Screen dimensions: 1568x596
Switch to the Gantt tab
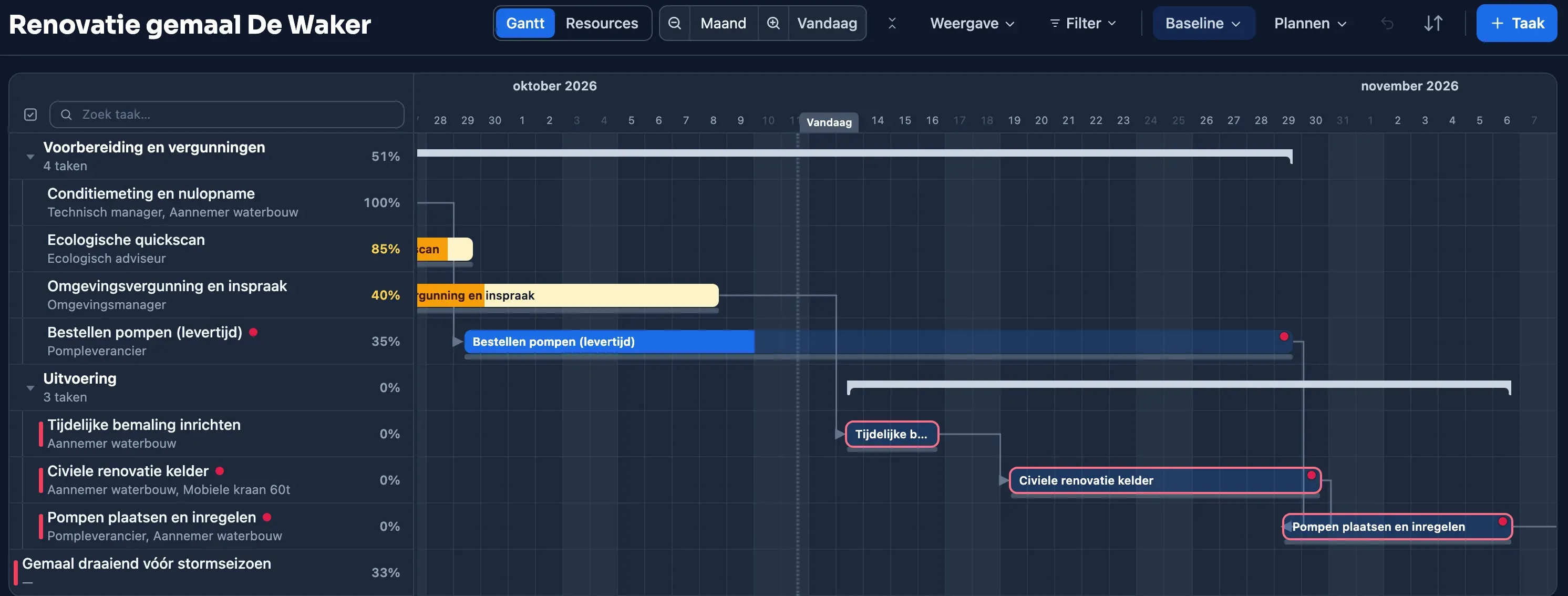tap(525, 23)
